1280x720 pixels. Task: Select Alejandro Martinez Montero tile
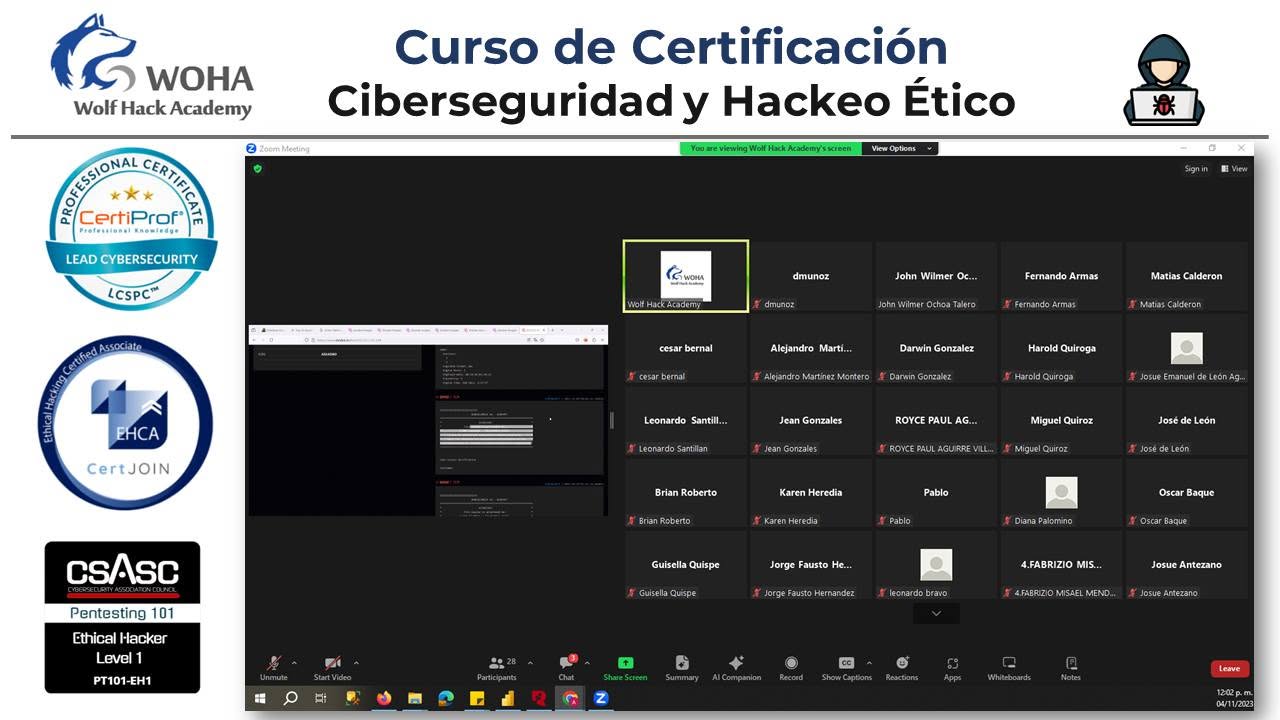(x=811, y=348)
